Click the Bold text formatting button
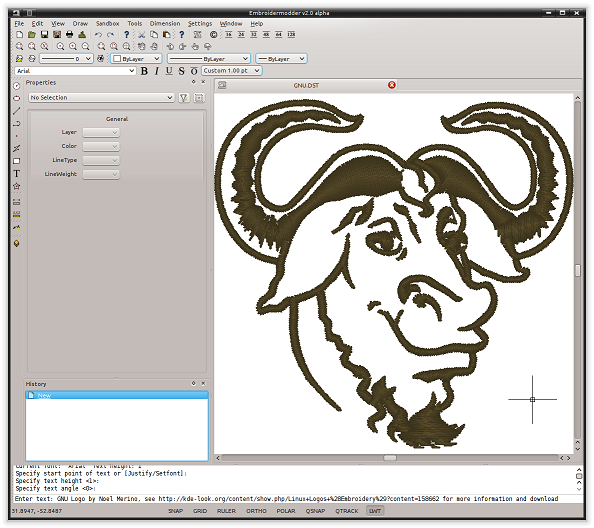594x528 pixels. [x=144, y=71]
